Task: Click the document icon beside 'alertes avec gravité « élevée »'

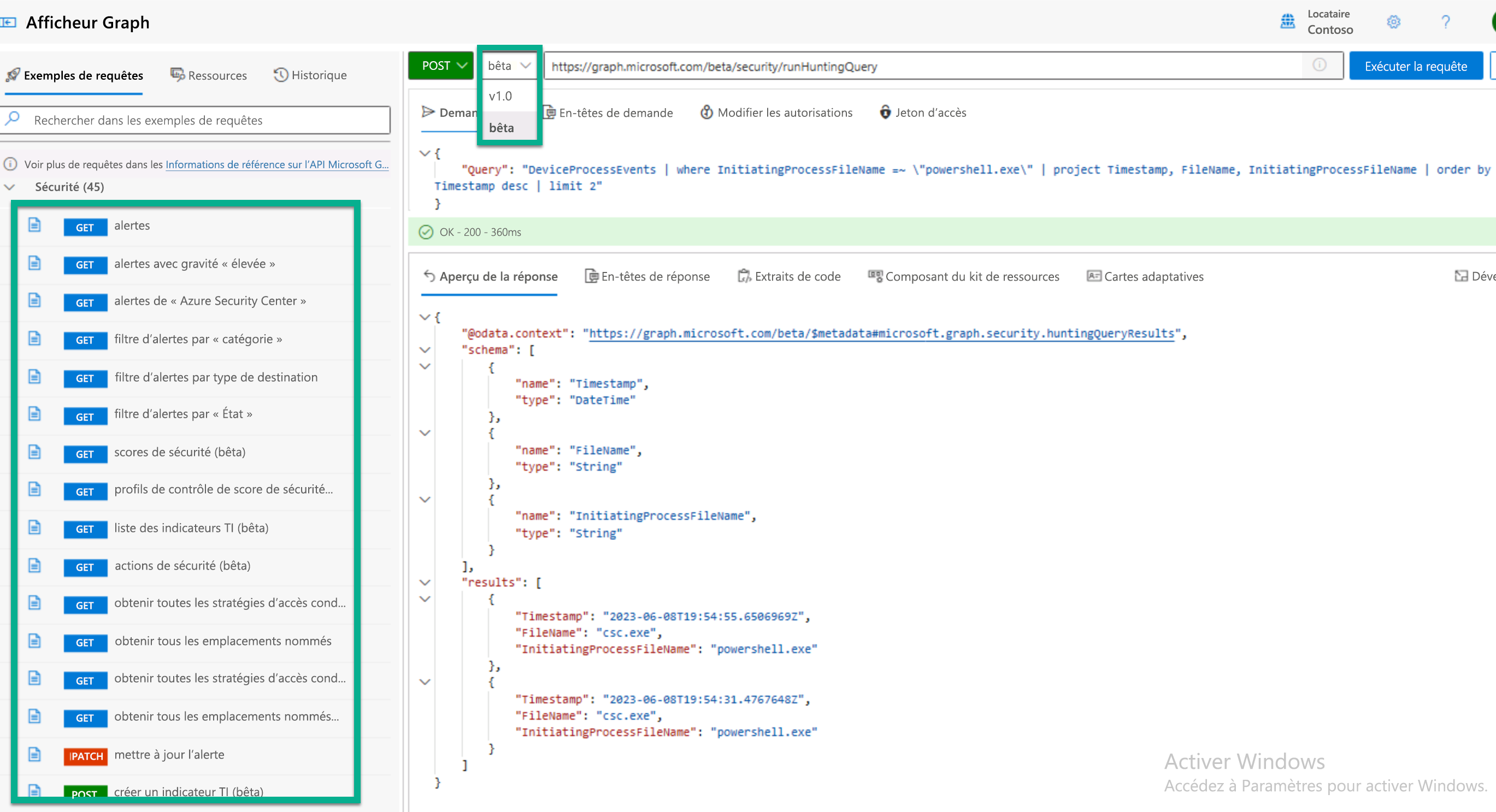Action: click(35, 263)
